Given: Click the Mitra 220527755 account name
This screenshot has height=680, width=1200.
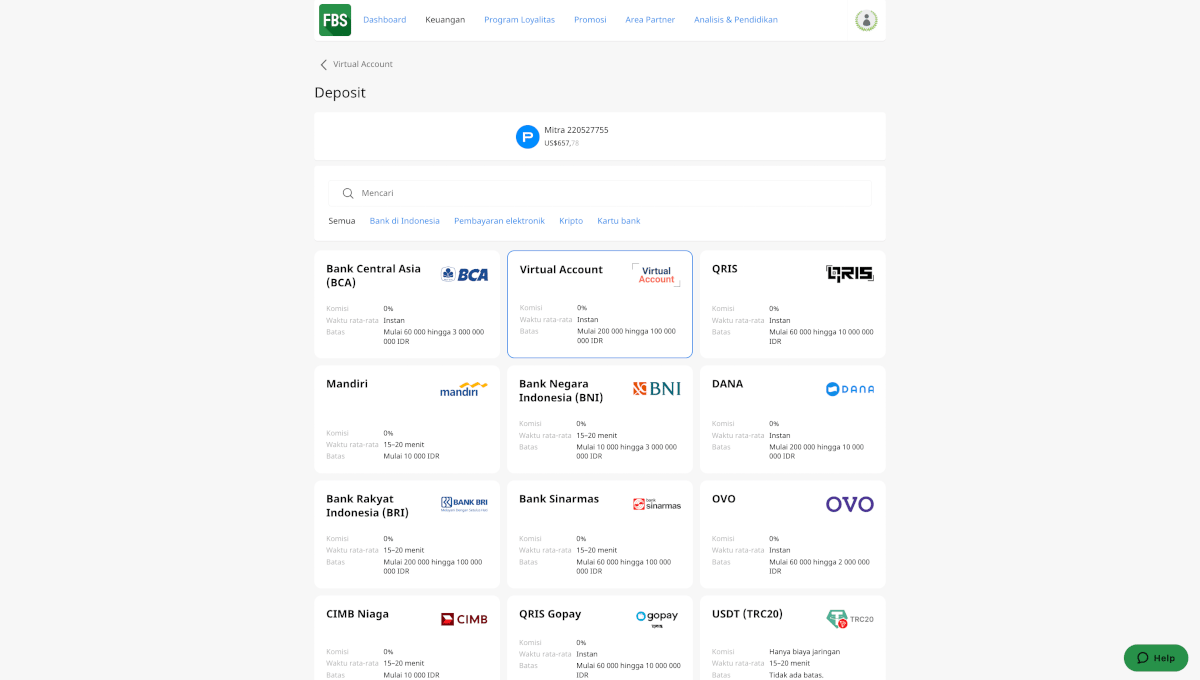Looking at the screenshot, I should point(576,130).
